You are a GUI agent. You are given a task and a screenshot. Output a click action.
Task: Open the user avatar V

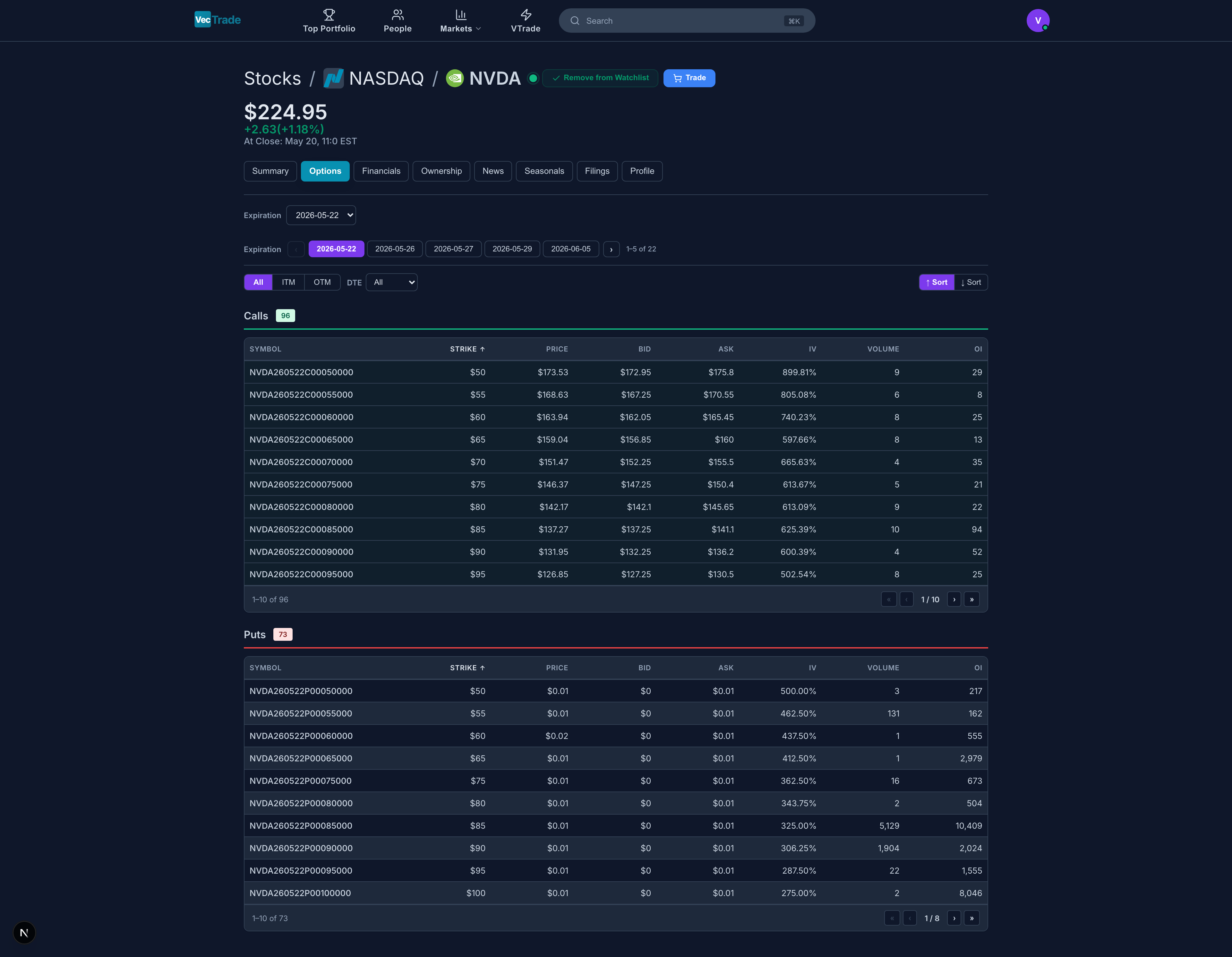coord(1038,20)
